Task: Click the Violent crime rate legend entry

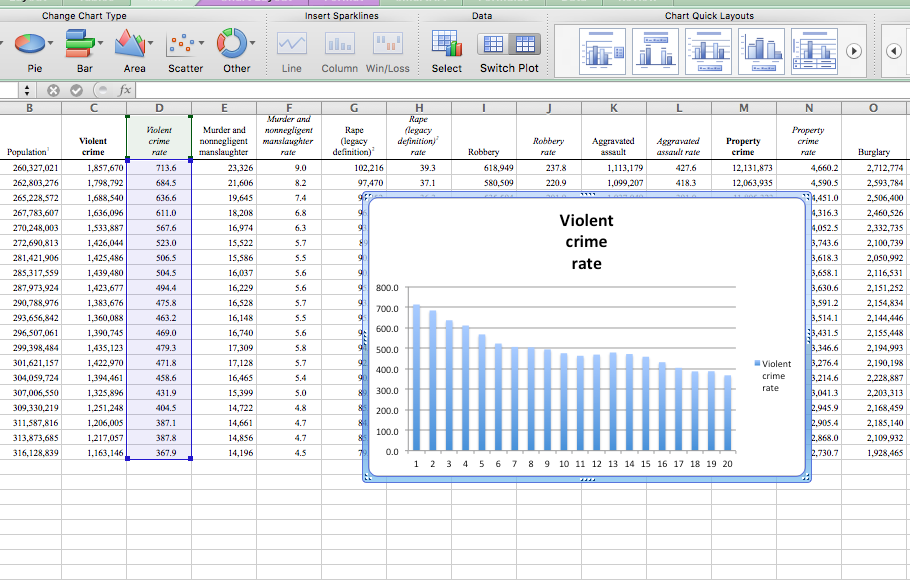Action: pyautogui.click(x=773, y=376)
